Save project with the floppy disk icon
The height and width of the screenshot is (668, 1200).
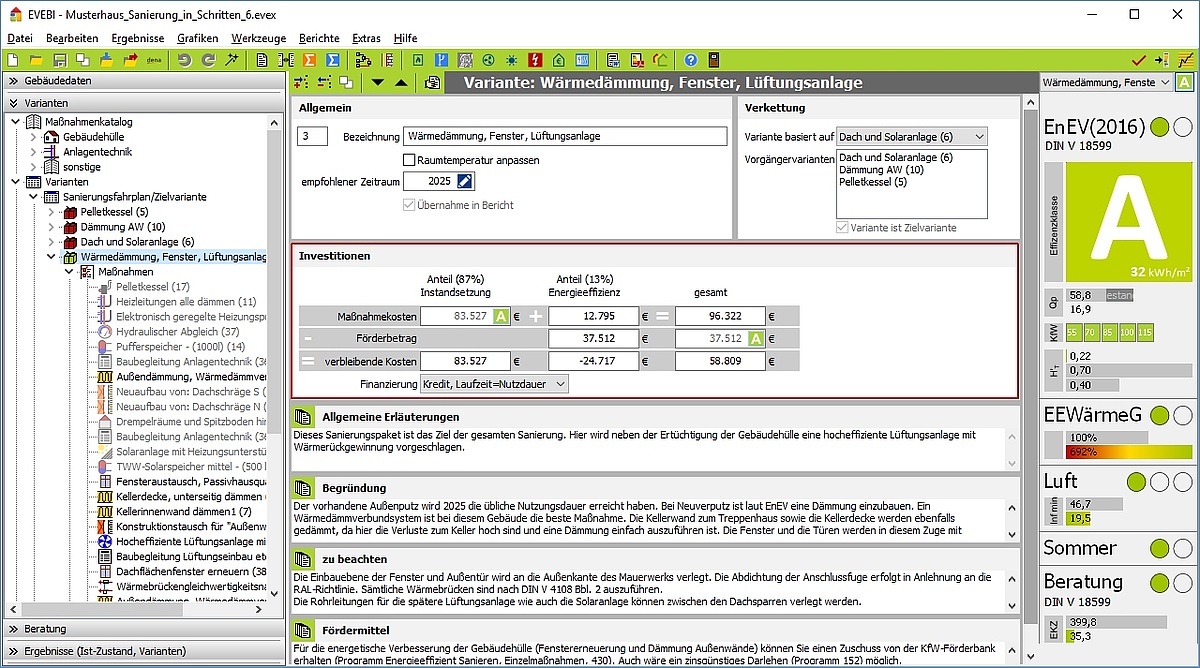coord(60,60)
